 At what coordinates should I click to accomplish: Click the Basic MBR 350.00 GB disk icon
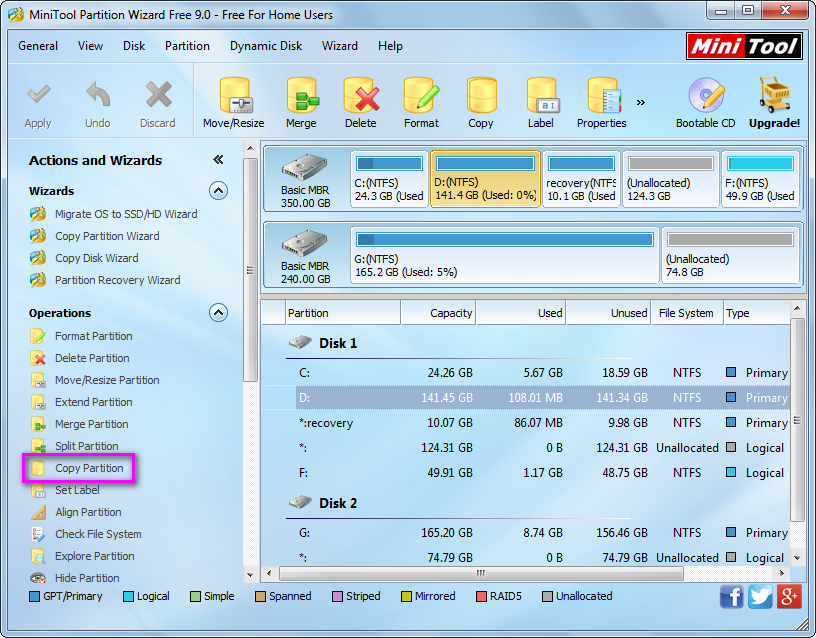pos(305,168)
